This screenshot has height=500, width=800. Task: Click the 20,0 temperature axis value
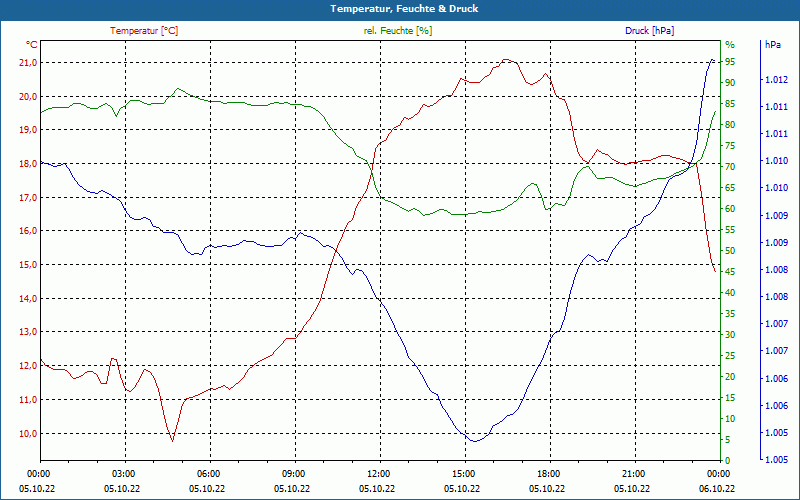pos(29,96)
